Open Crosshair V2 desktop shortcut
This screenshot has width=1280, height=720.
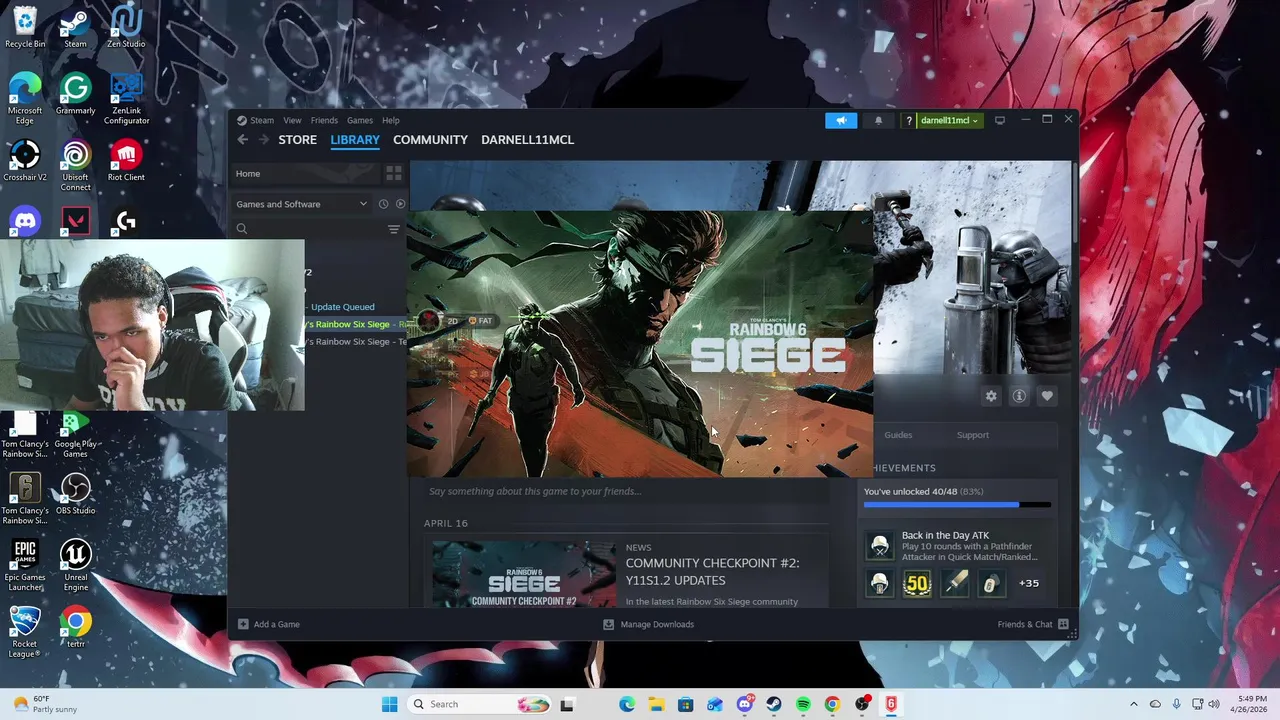(25, 162)
